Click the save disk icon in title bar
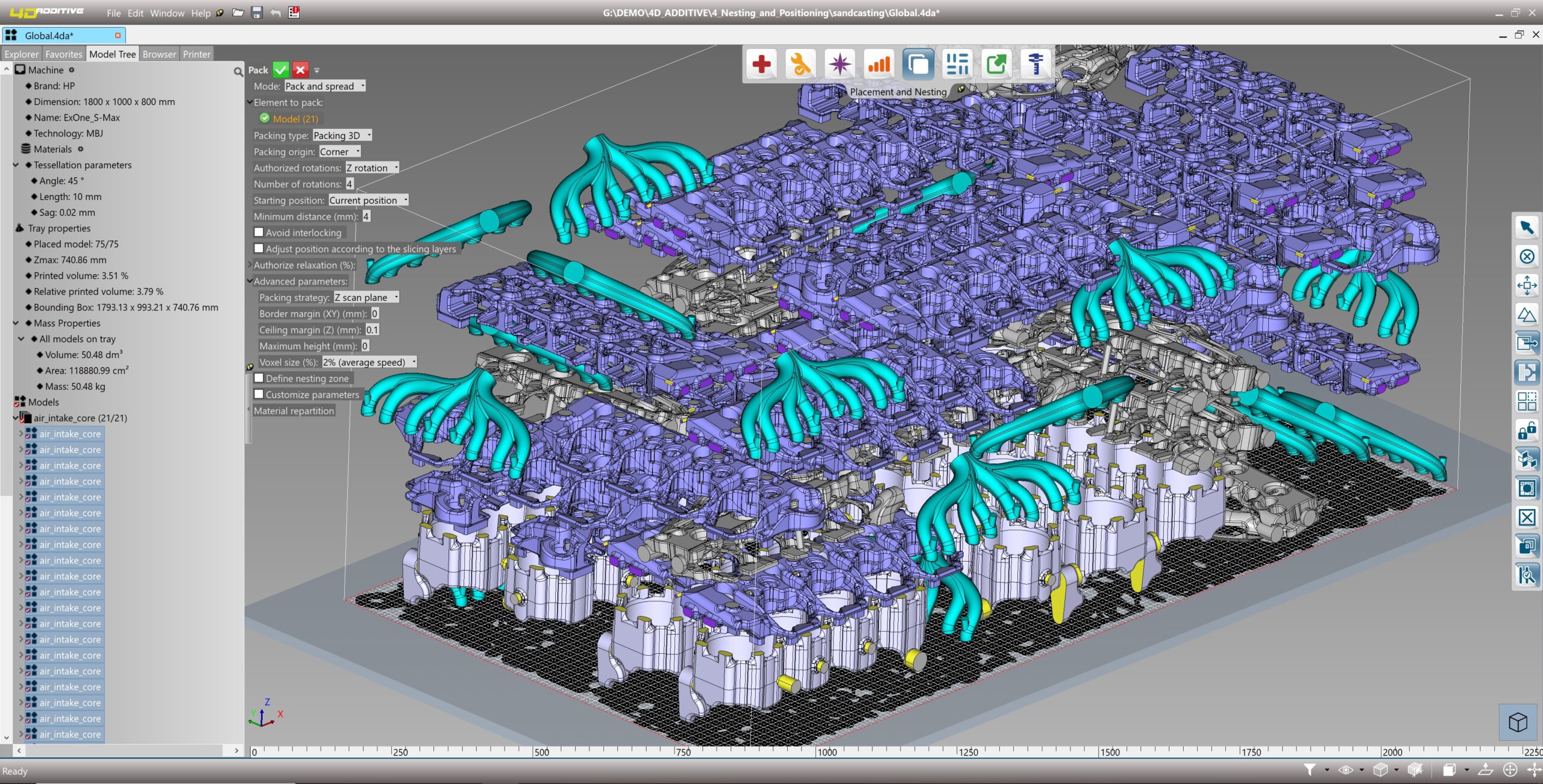Viewport: 1543px width, 784px height. 257,13
